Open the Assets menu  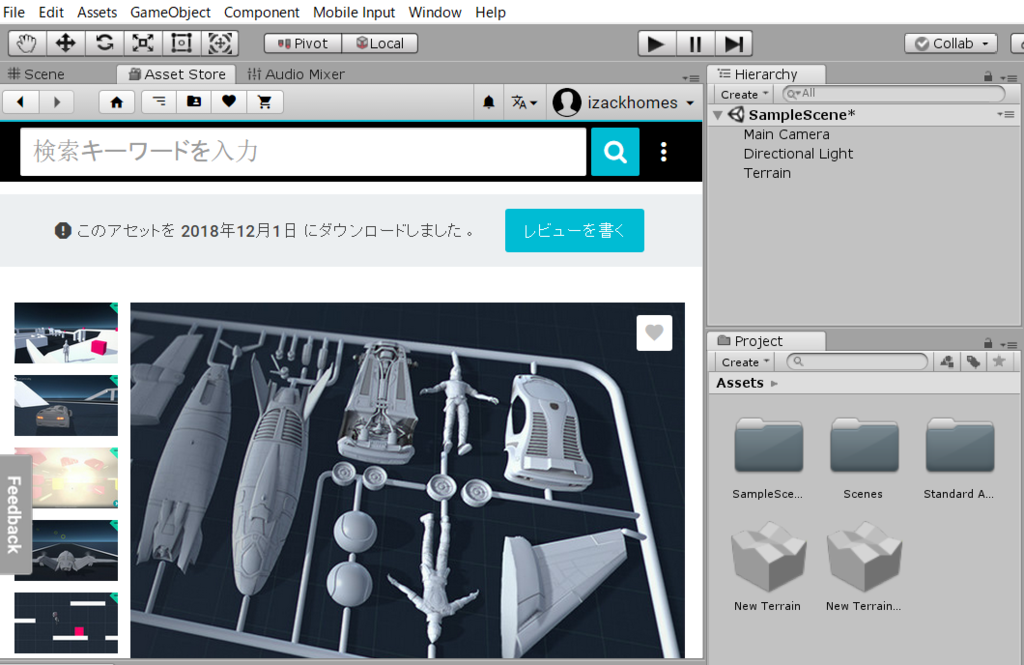97,12
